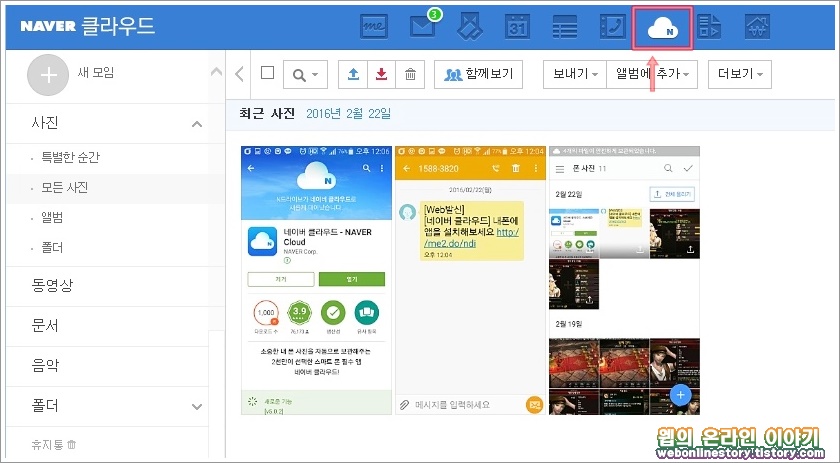Select 앨범 in sidebar
This screenshot has height=463, width=840.
tap(52, 218)
